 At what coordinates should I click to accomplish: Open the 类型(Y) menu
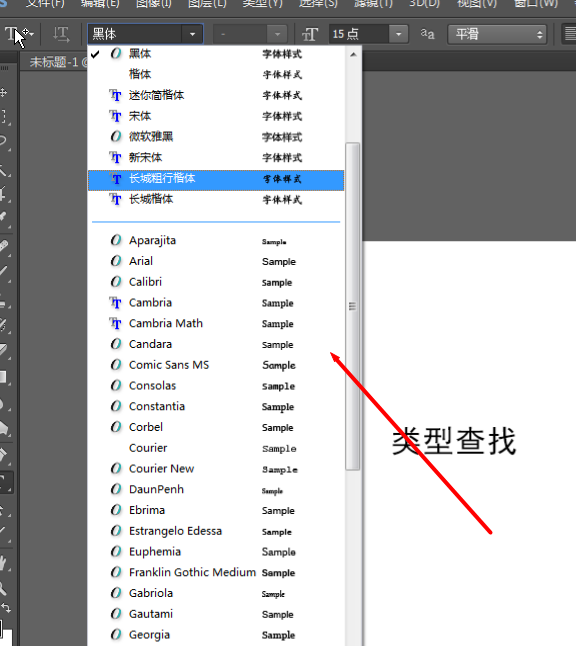click(x=262, y=4)
